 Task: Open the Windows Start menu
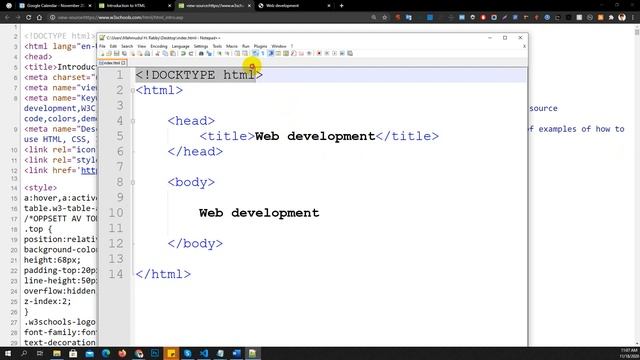[x=7, y=353]
